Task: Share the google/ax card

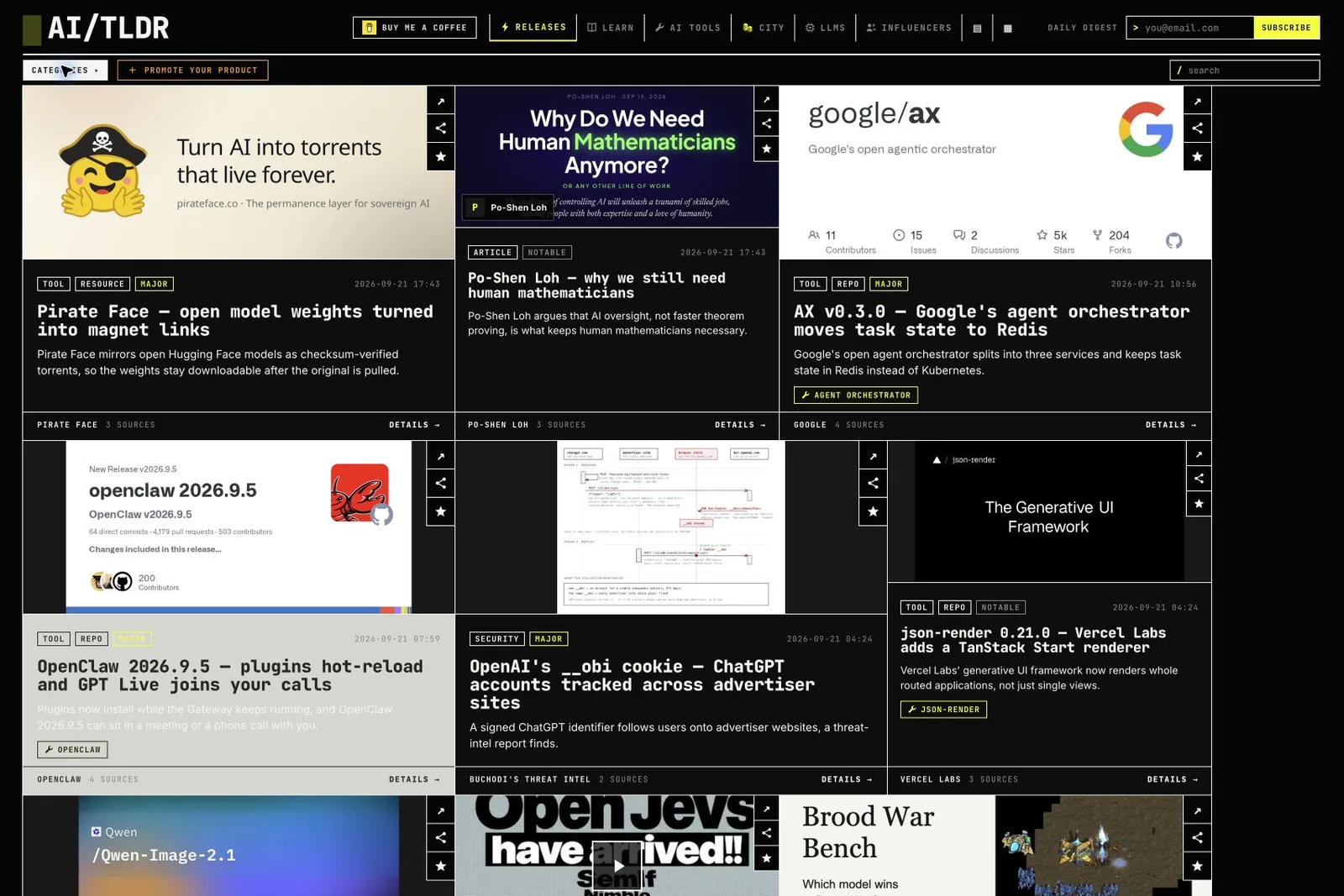Action: (1198, 128)
